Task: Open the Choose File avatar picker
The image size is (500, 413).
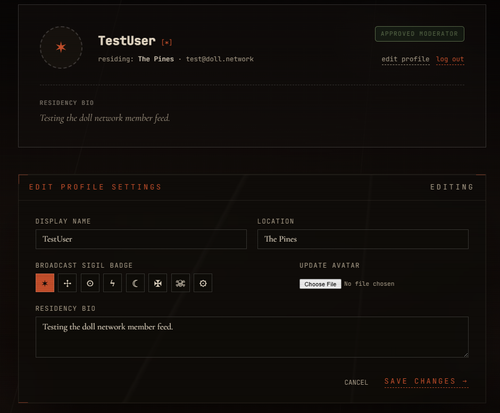Action: 320,284
